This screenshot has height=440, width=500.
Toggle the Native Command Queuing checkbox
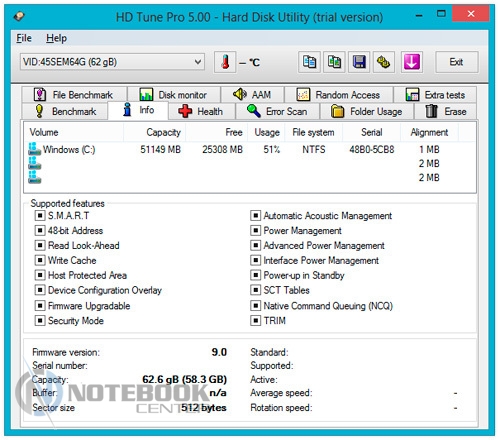(x=255, y=305)
